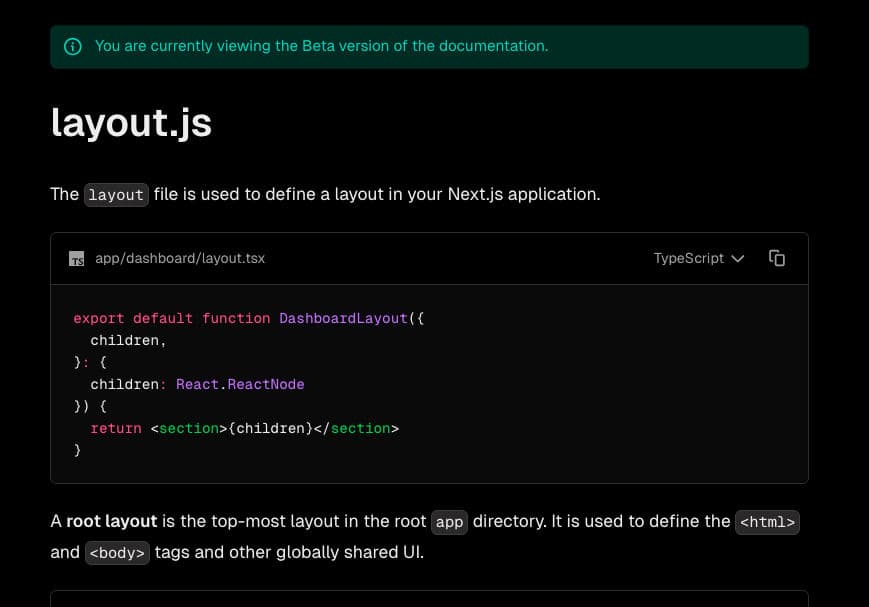Click the second code block at the bottom
This screenshot has height=607, width=869.
pos(429,600)
